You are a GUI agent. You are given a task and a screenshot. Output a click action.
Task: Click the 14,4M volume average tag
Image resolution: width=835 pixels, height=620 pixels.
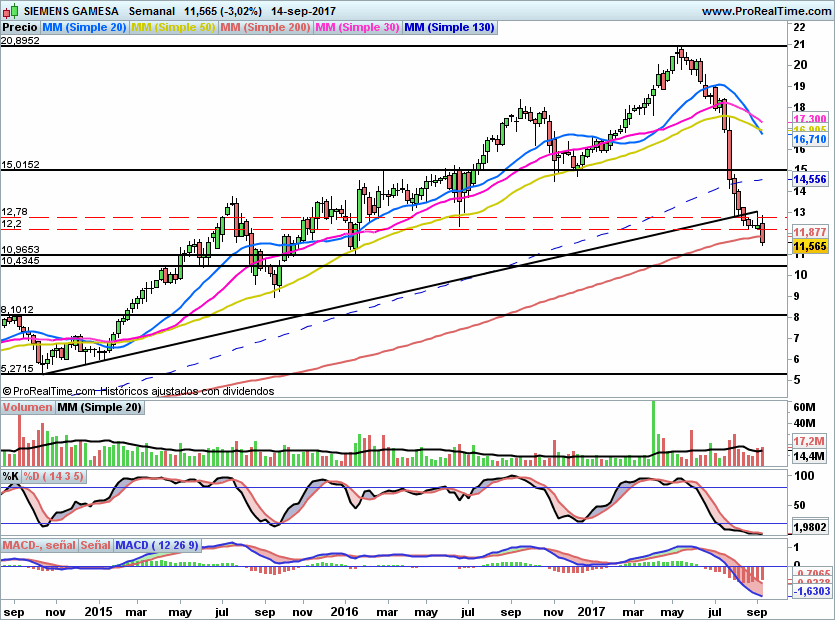pyautogui.click(x=809, y=456)
